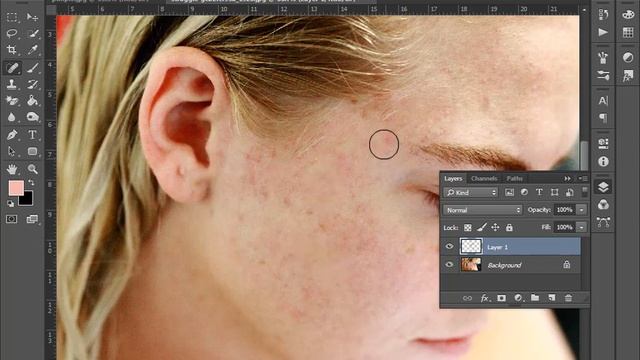This screenshot has height=360, width=640.
Task: Toggle filter for type layers
Action: pos(539,192)
